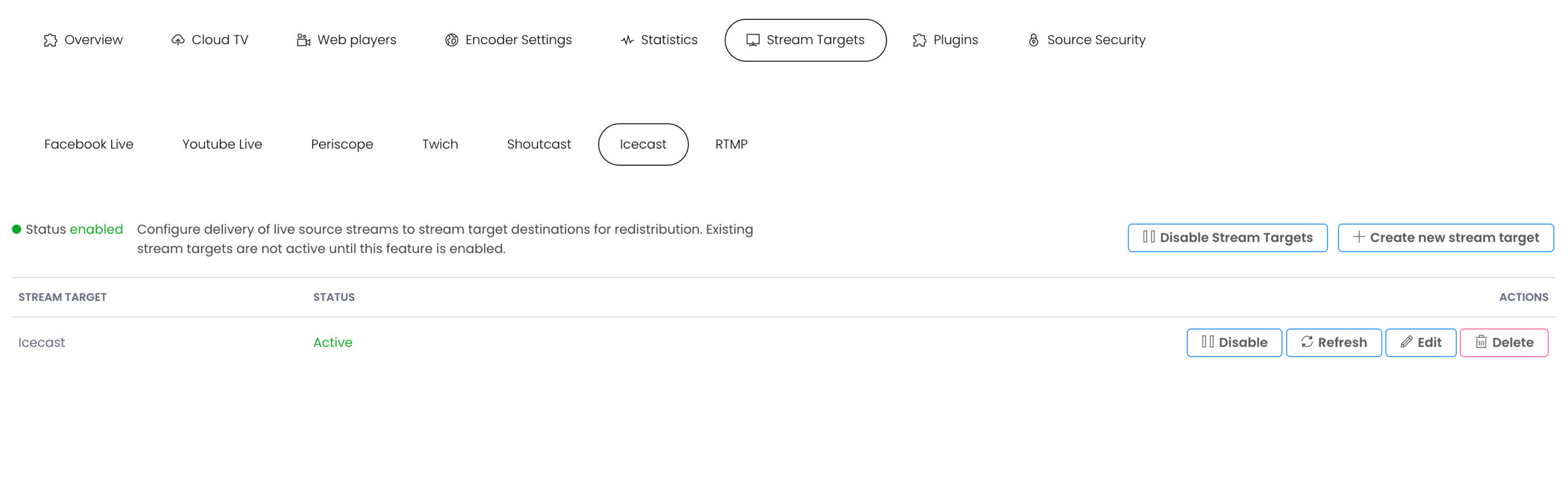Click the Encoder Settings dial icon
Screen dimensions: 1568x496
(x=451, y=40)
